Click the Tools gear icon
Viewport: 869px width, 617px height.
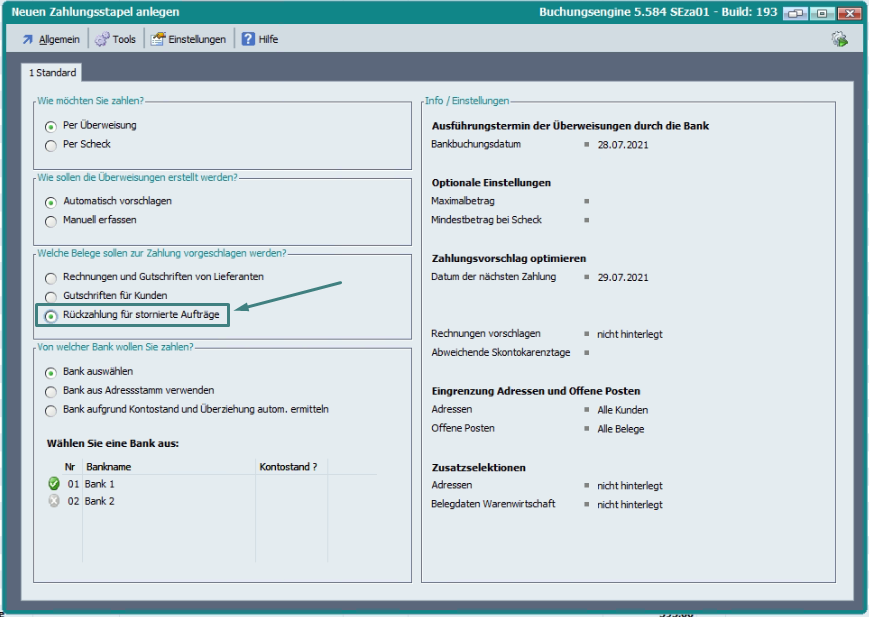pyautogui.click(x=102, y=39)
